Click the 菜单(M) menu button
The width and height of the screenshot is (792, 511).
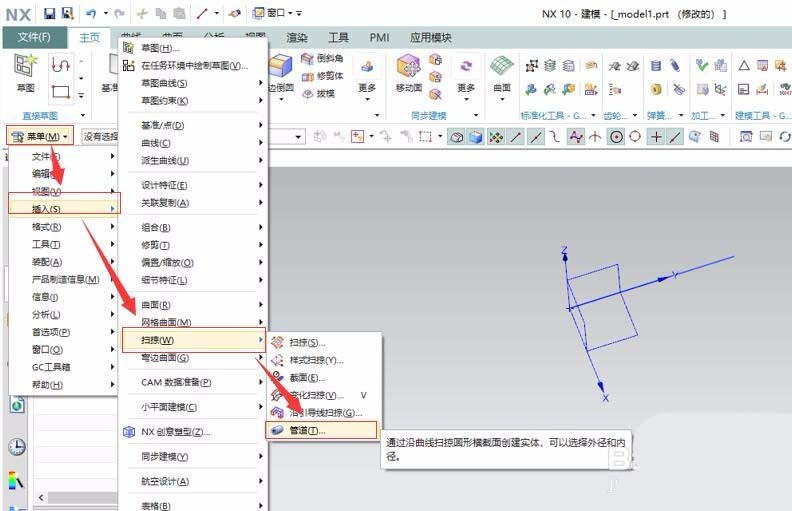[40, 136]
